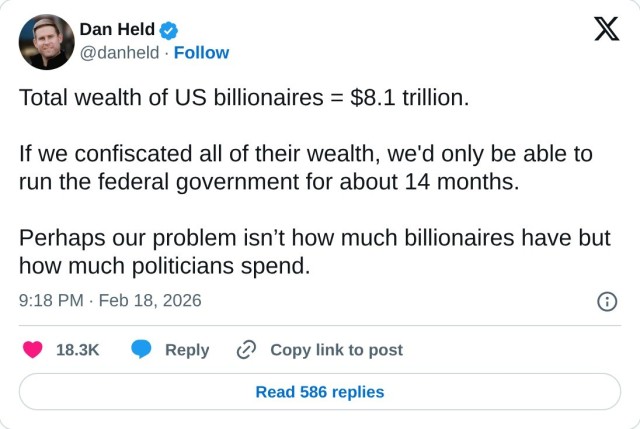
Task: Click the blue verified badge
Action: [x=170, y=29]
